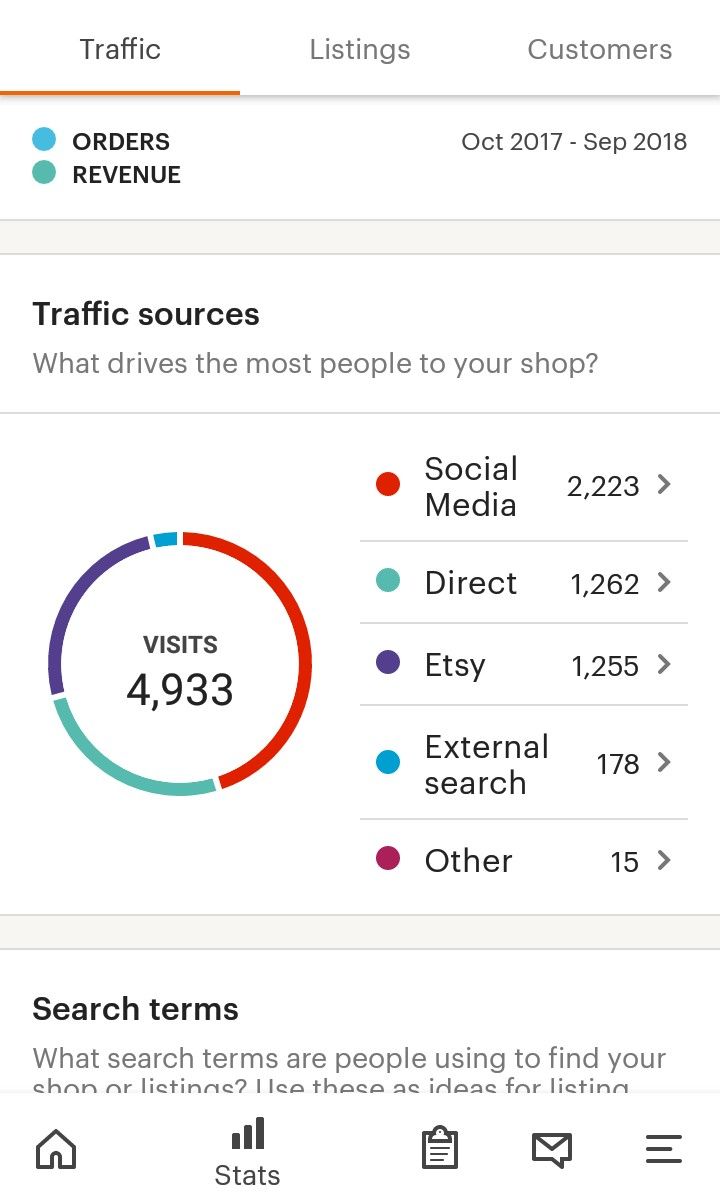This screenshot has width=720, height=1200.
Task: Expand Direct traffic chevron arrow
Action: (x=664, y=582)
